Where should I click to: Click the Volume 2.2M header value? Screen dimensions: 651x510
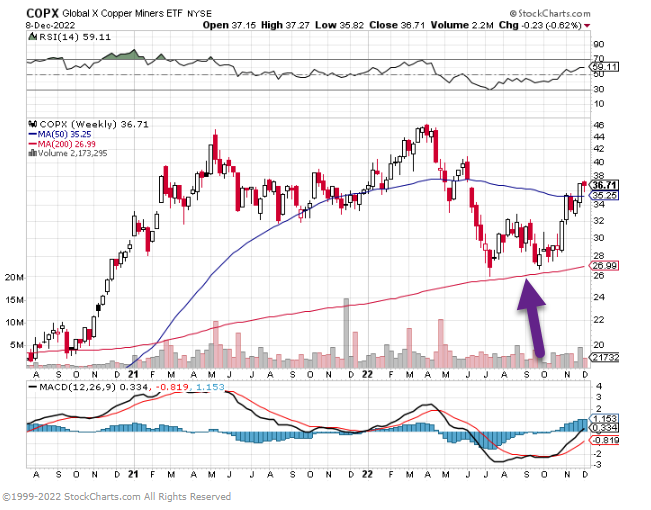click(x=462, y=25)
